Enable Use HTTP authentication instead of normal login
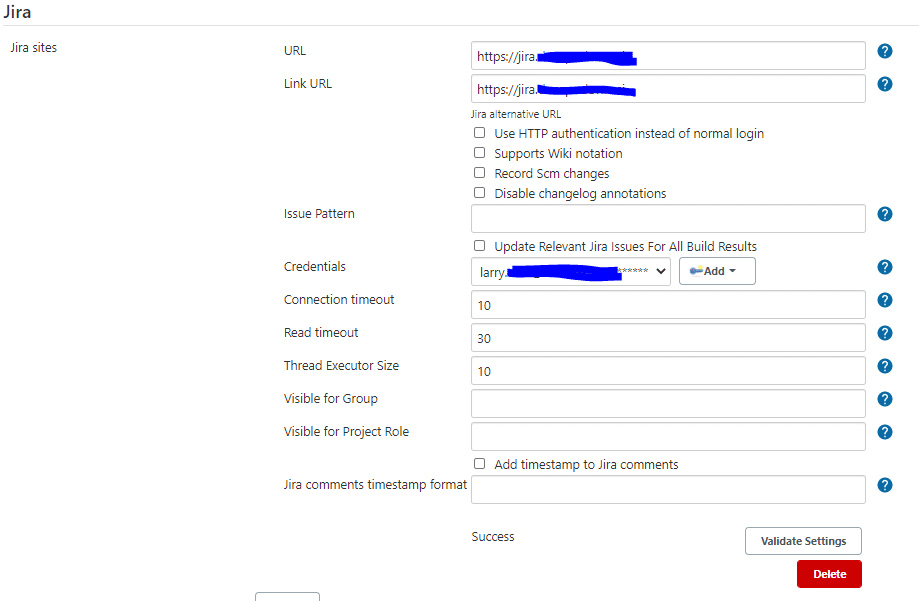This screenshot has height=601, width=919. click(x=479, y=133)
